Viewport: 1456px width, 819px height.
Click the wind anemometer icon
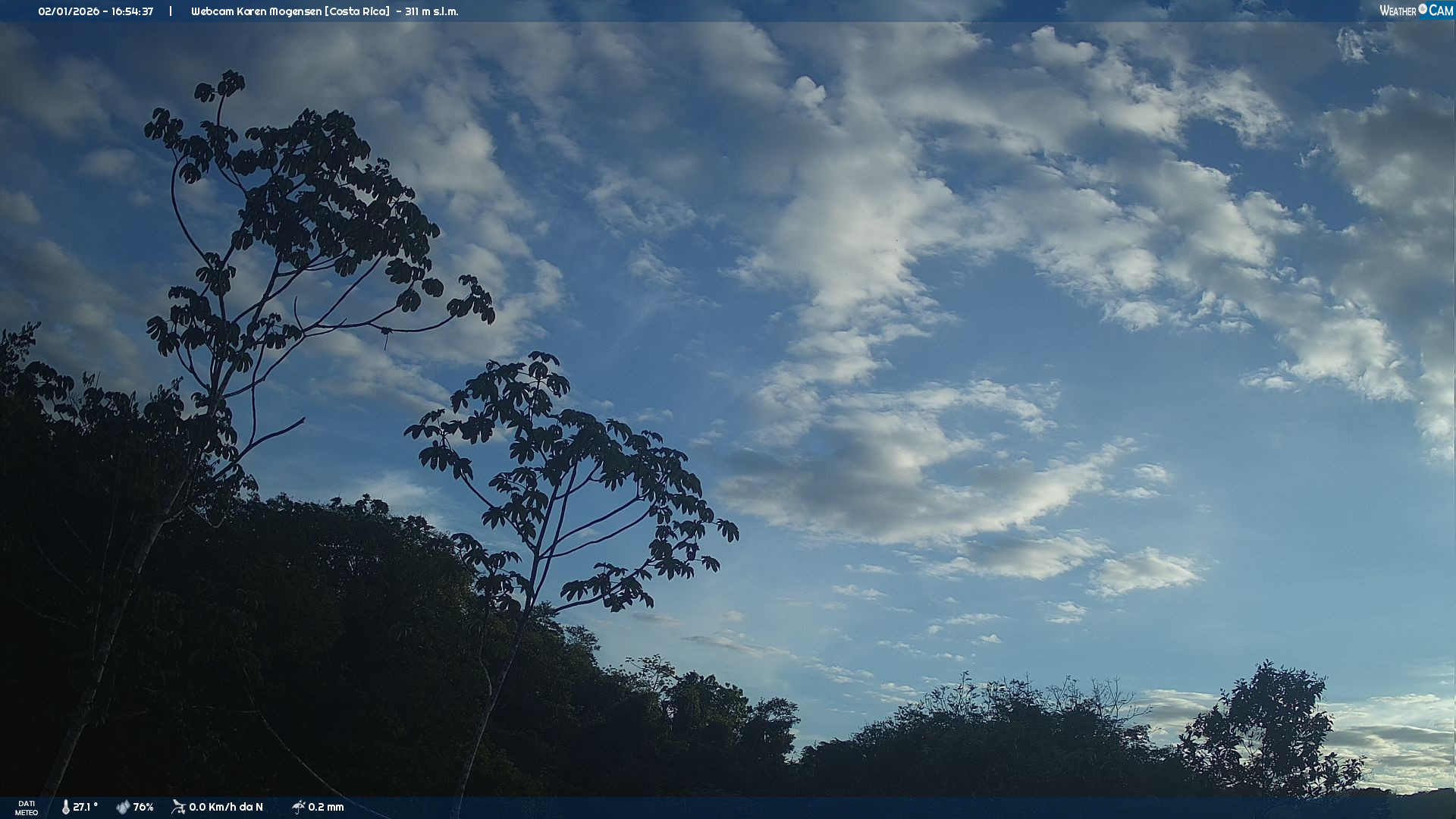click(x=178, y=807)
